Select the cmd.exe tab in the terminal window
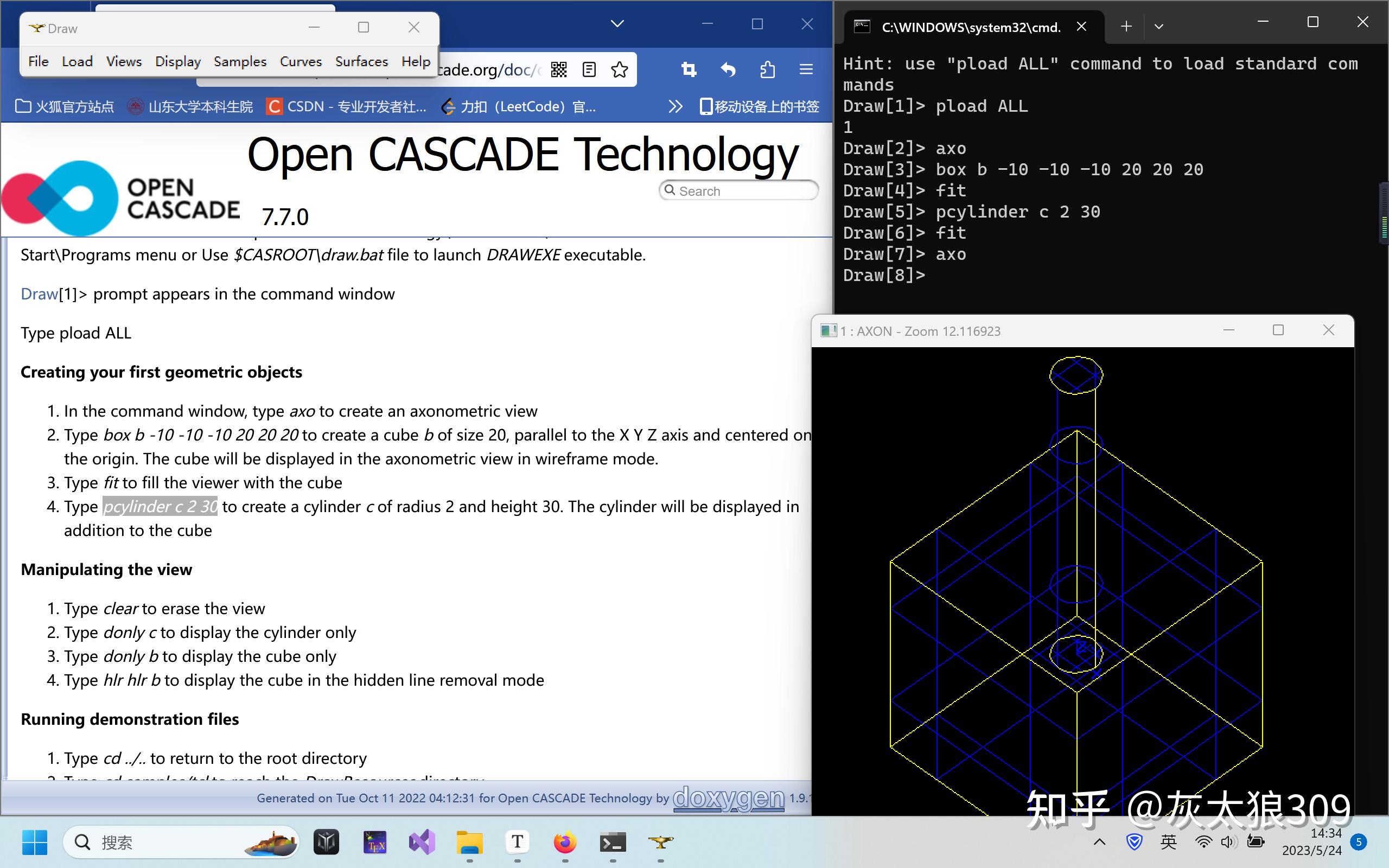This screenshot has height=868, width=1389. click(x=970, y=27)
